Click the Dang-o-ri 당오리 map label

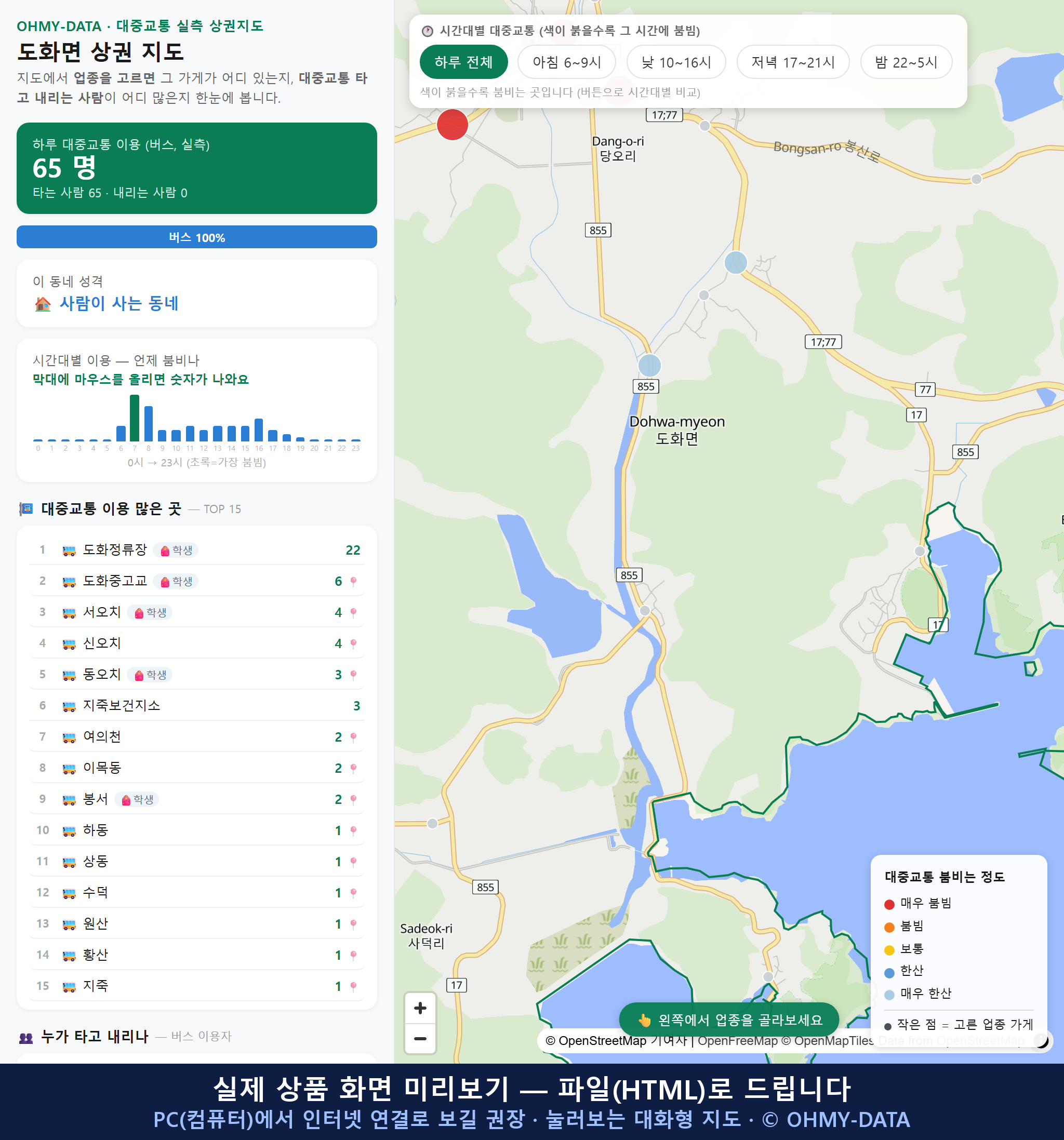point(618,149)
